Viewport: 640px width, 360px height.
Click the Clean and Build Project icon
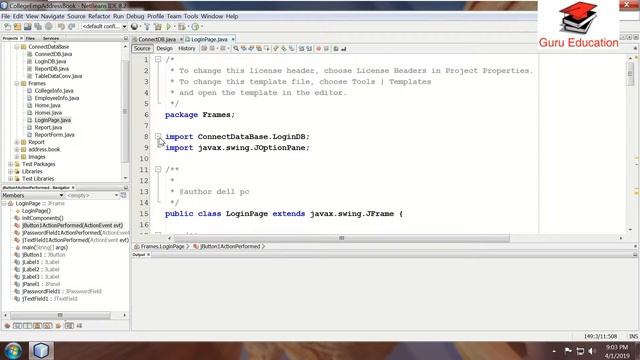pyautogui.click(x=158, y=27)
